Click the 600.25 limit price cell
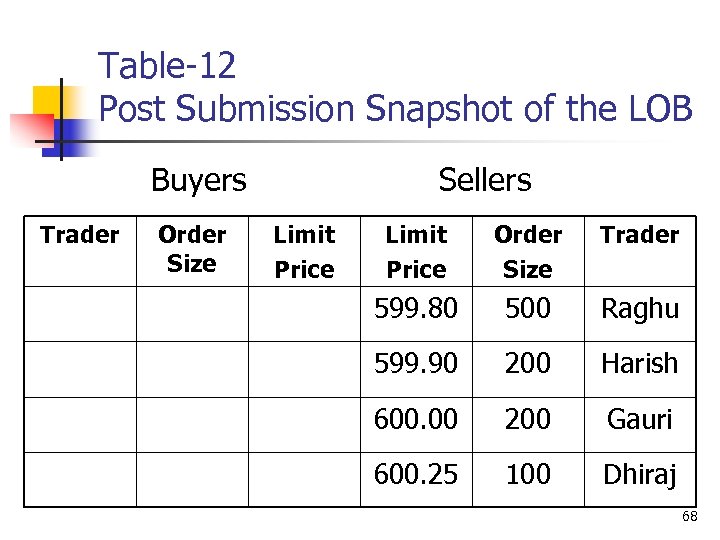This screenshot has width=720, height=540. [416, 474]
